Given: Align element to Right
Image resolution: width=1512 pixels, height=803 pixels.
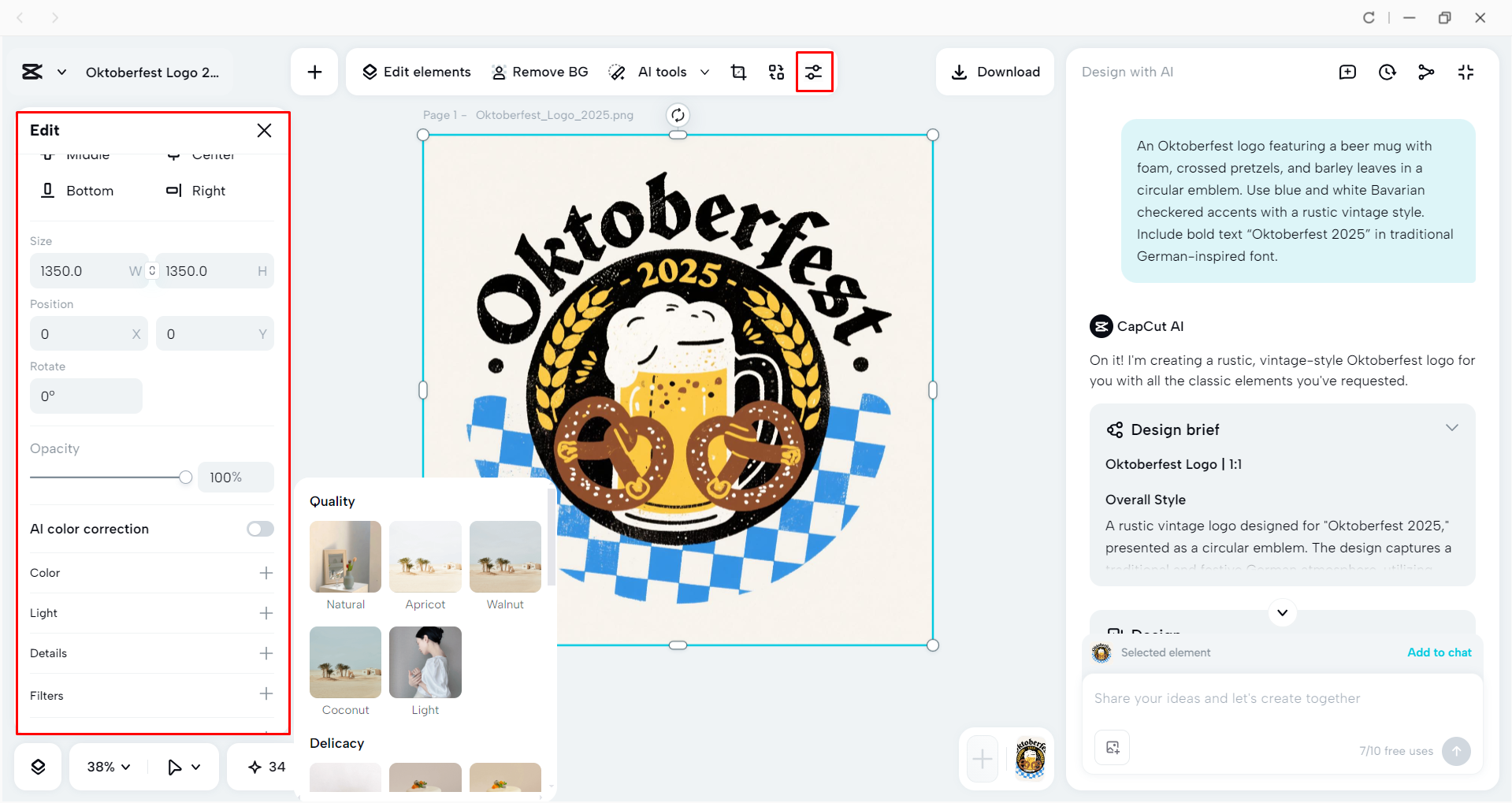Looking at the screenshot, I should [195, 191].
